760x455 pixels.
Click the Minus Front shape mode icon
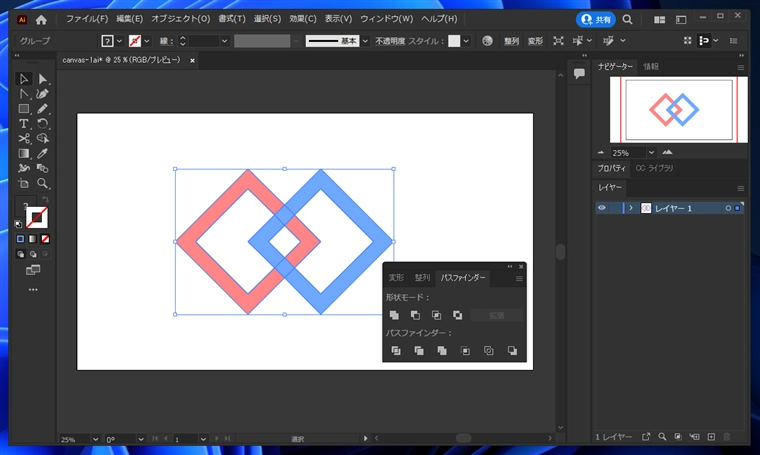(415, 315)
